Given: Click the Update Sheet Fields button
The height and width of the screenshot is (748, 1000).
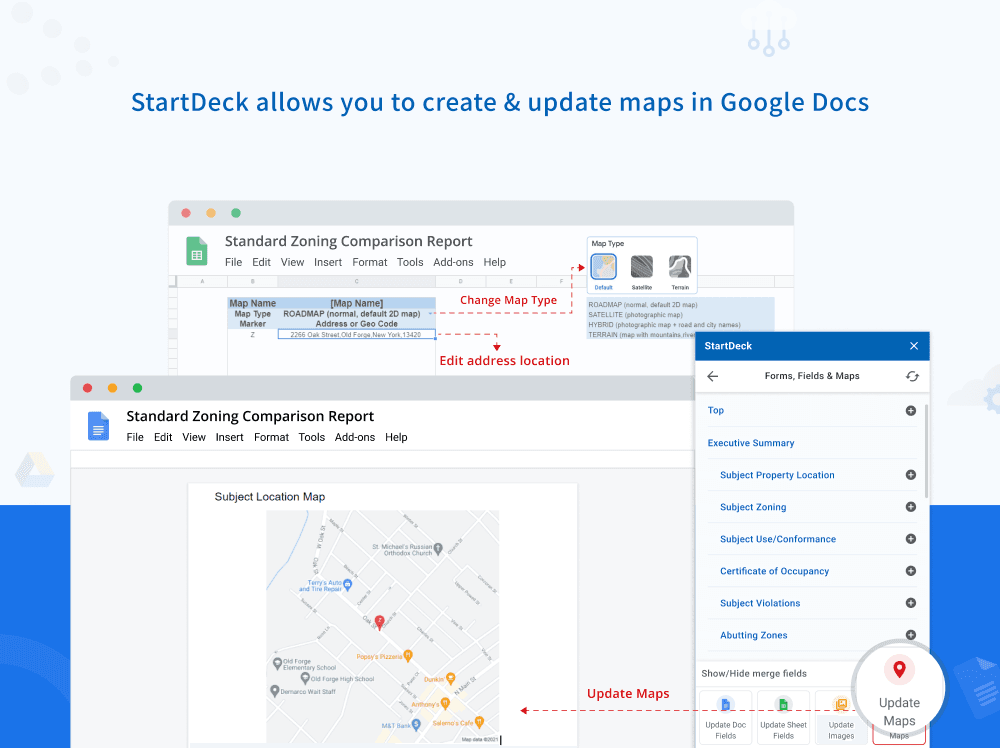Looking at the screenshot, I should pyautogui.click(x=783, y=717).
